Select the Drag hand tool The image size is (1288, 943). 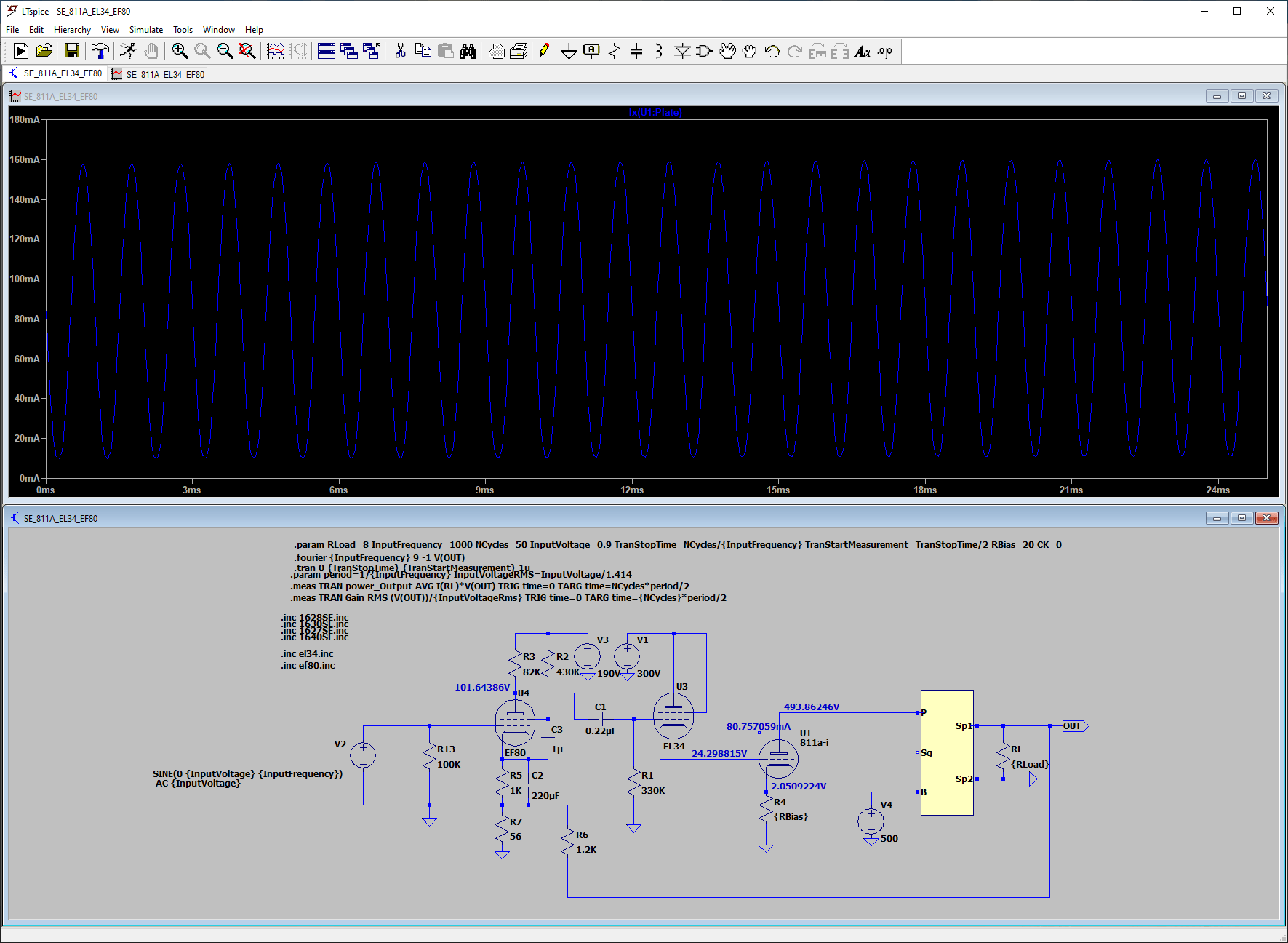pos(750,51)
